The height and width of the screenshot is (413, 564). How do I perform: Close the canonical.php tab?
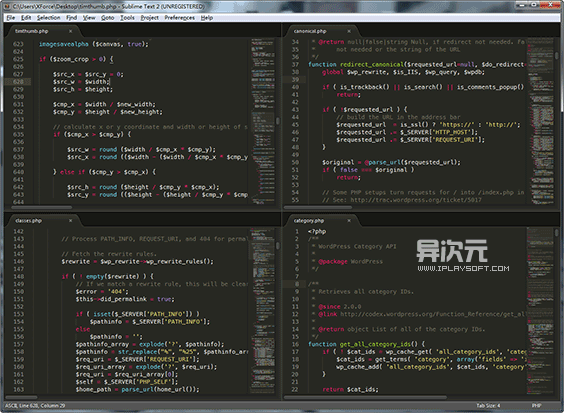point(349,31)
